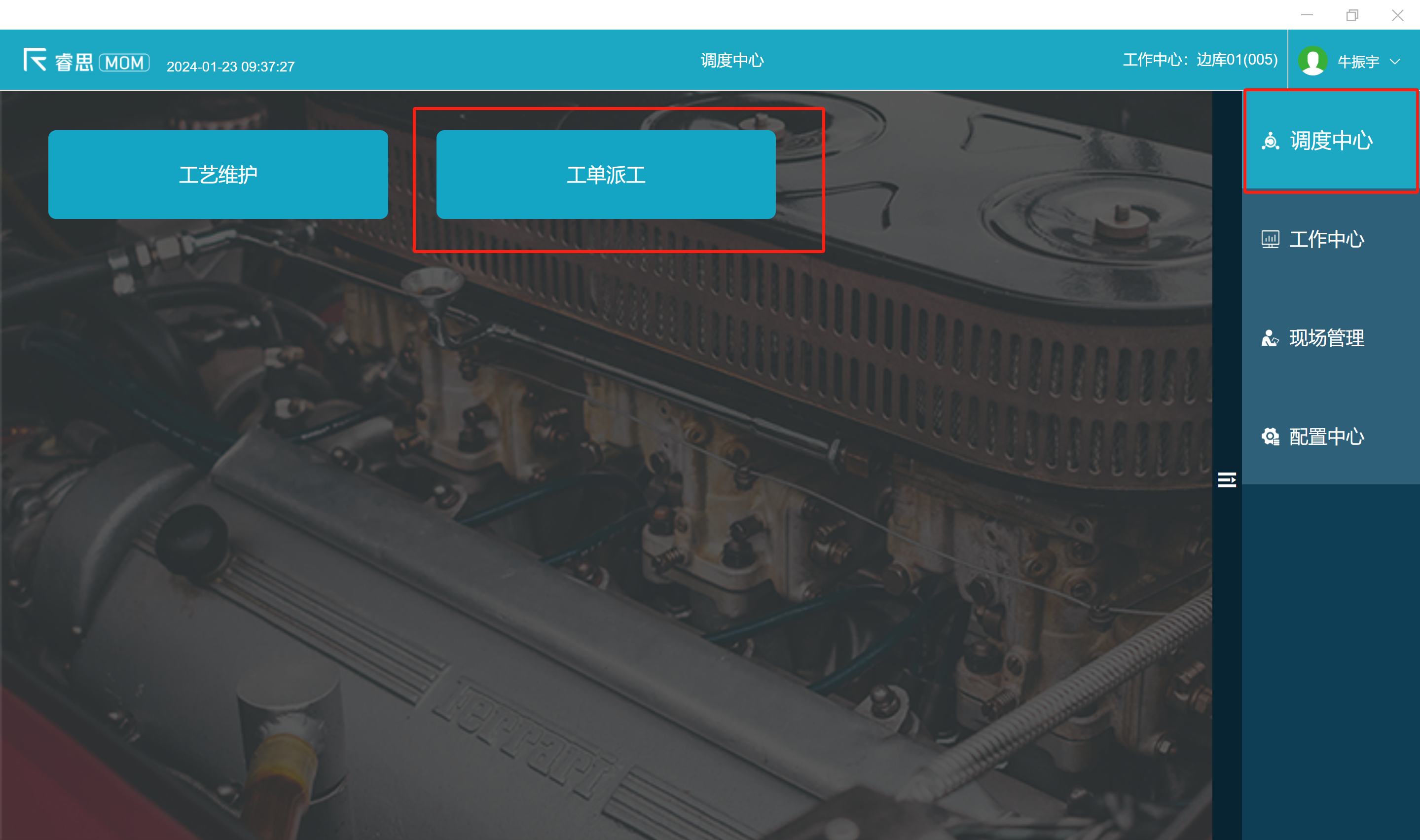Click the 调度中心 header title
1420x840 pixels.
click(x=732, y=60)
